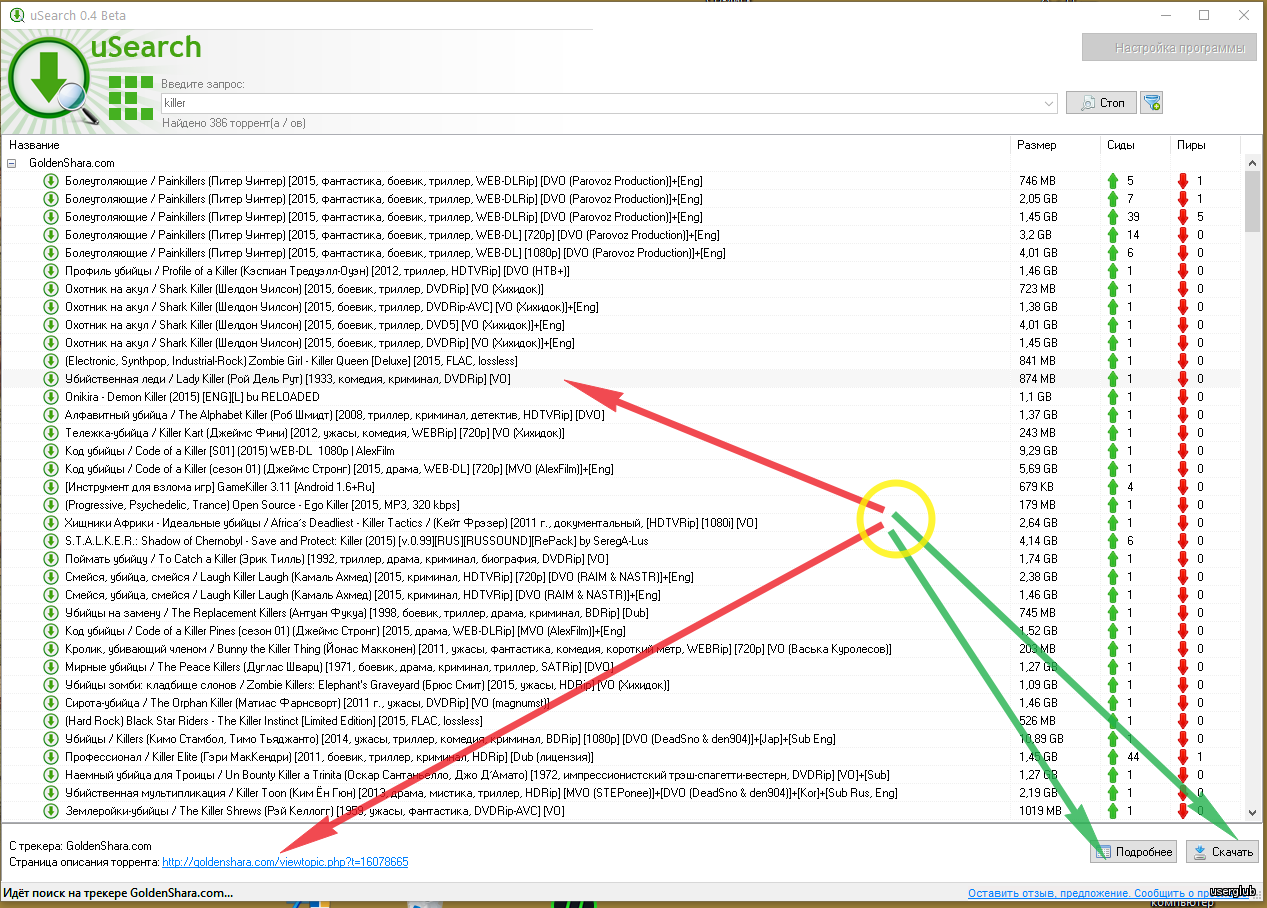Click the Стоп button to stop searching
Image resolution: width=1267 pixels, height=908 pixels.
1101,103
